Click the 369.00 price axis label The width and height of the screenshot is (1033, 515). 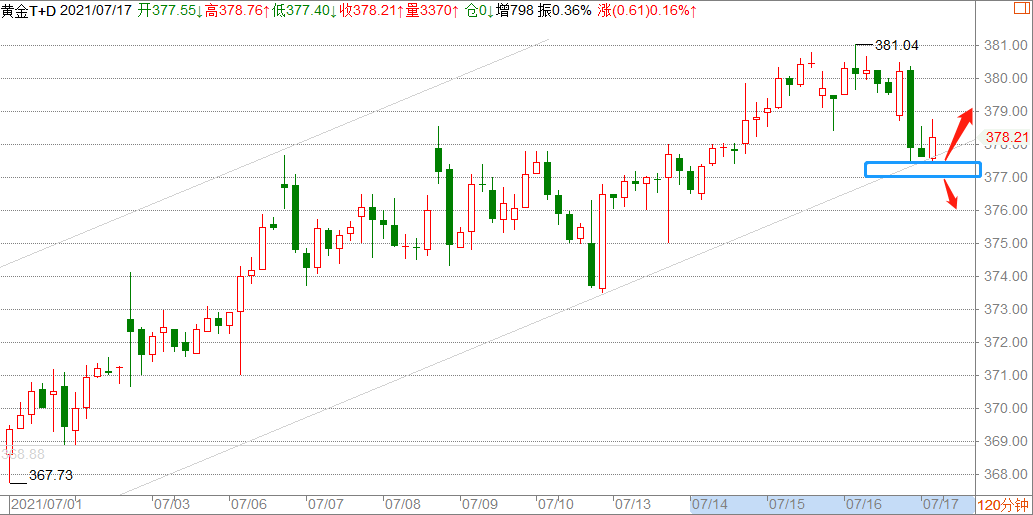[1003, 441]
